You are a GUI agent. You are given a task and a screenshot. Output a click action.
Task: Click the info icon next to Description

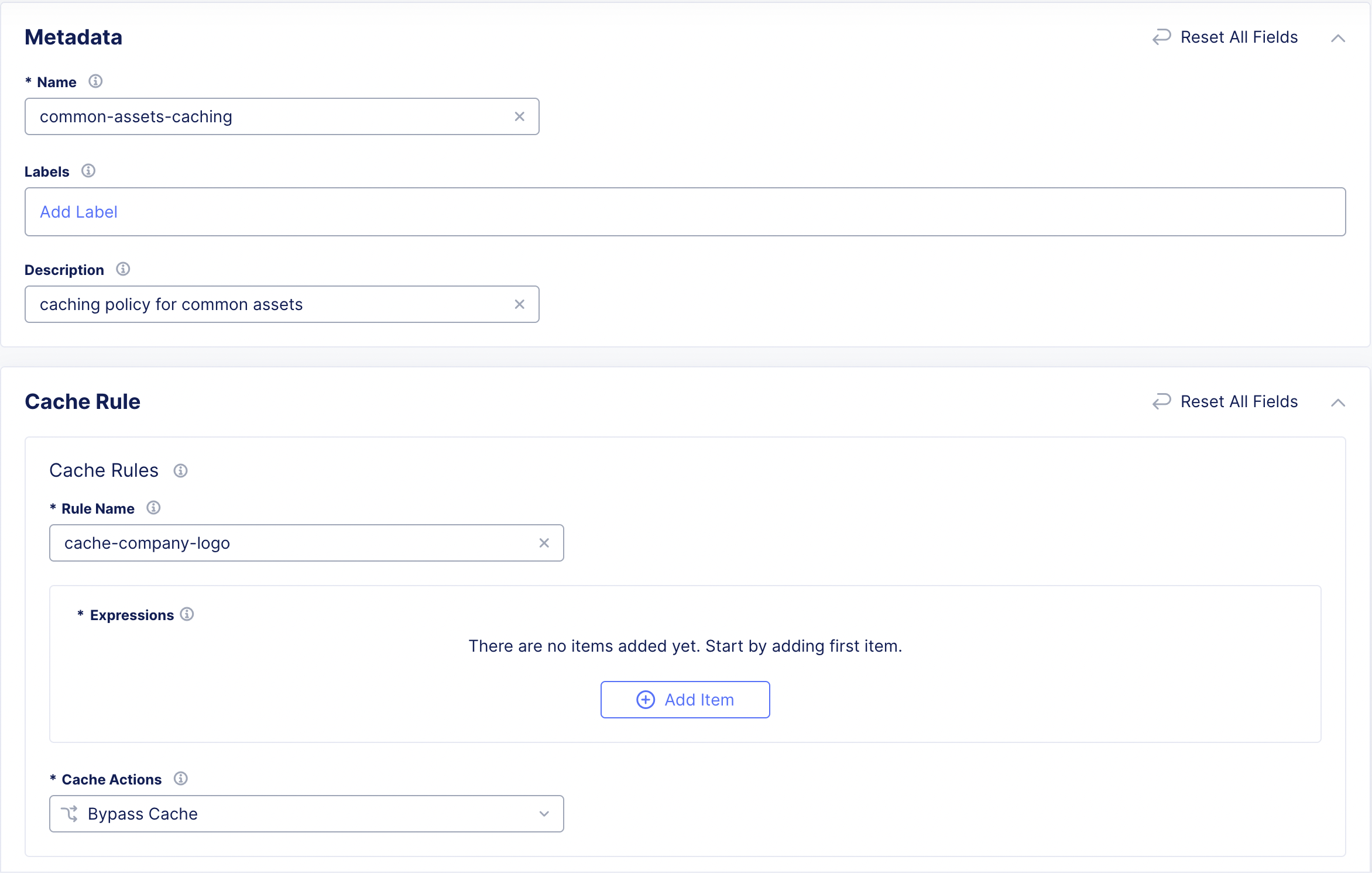click(123, 269)
